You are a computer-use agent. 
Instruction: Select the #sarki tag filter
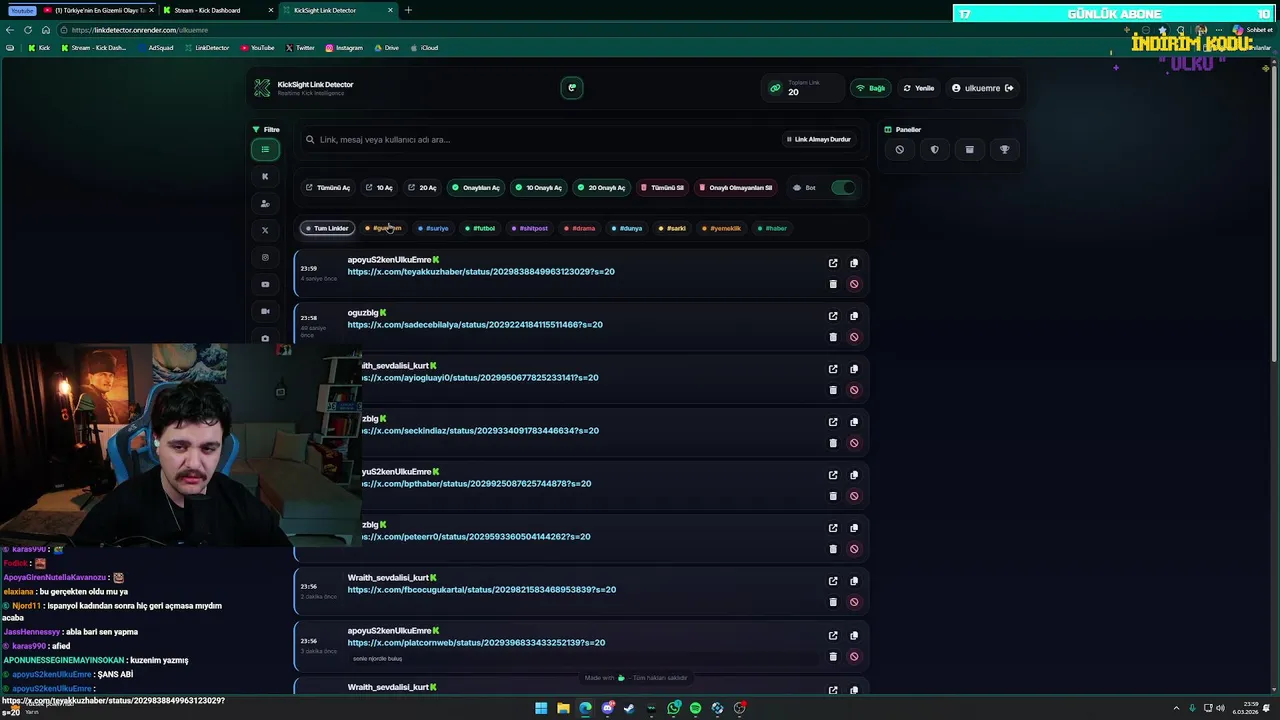coord(672,228)
